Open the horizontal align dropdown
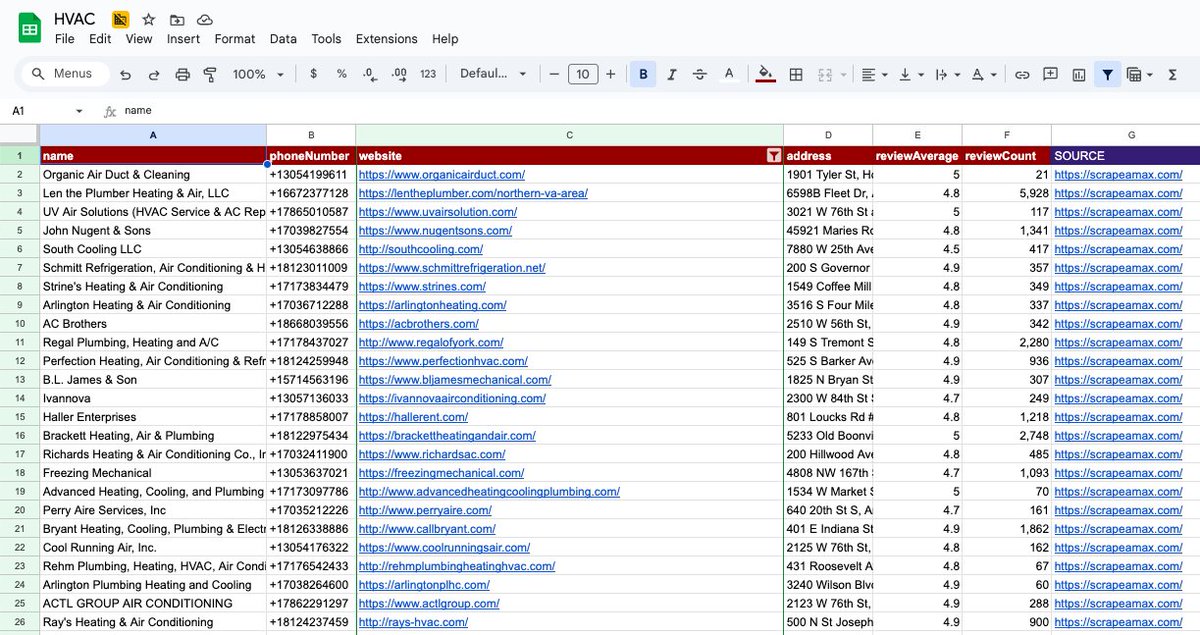 (875, 74)
